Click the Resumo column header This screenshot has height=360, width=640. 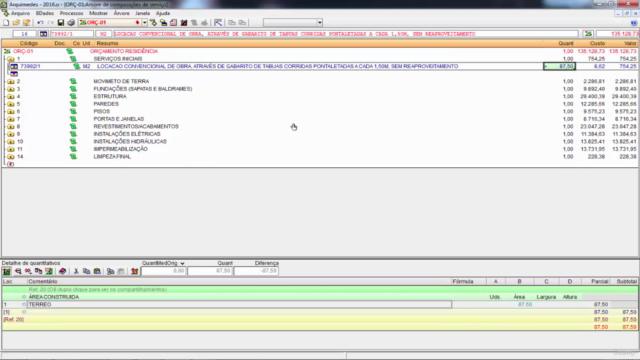[x=107, y=43]
